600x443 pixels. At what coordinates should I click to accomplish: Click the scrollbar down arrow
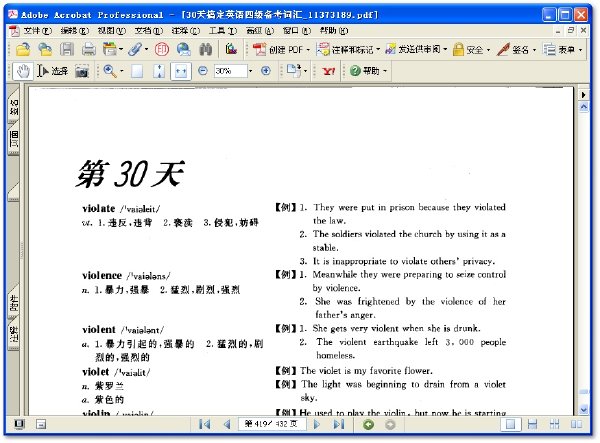click(584, 410)
